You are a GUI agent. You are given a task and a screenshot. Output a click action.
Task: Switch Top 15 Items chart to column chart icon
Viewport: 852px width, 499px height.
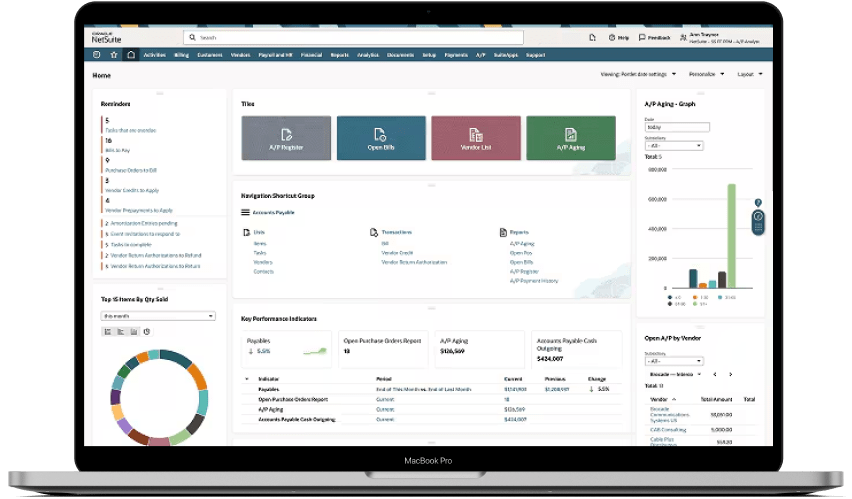134,332
